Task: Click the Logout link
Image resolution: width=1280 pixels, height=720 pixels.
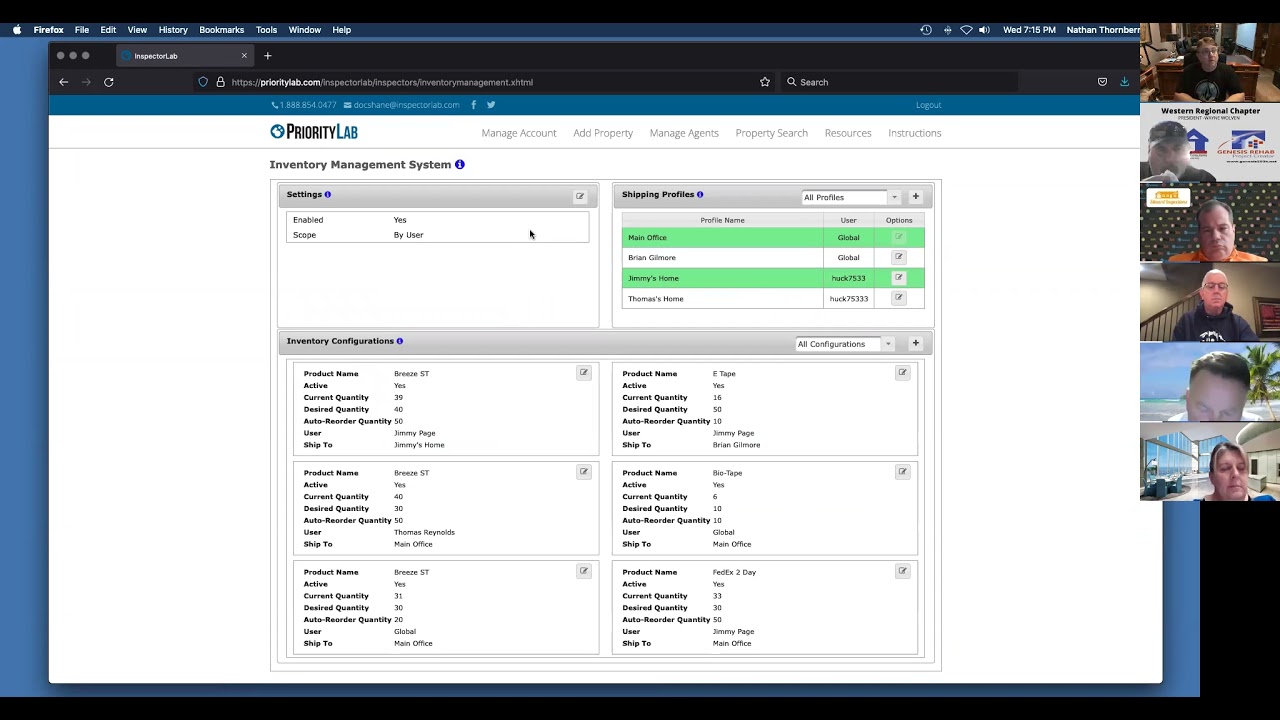Action: click(x=929, y=105)
